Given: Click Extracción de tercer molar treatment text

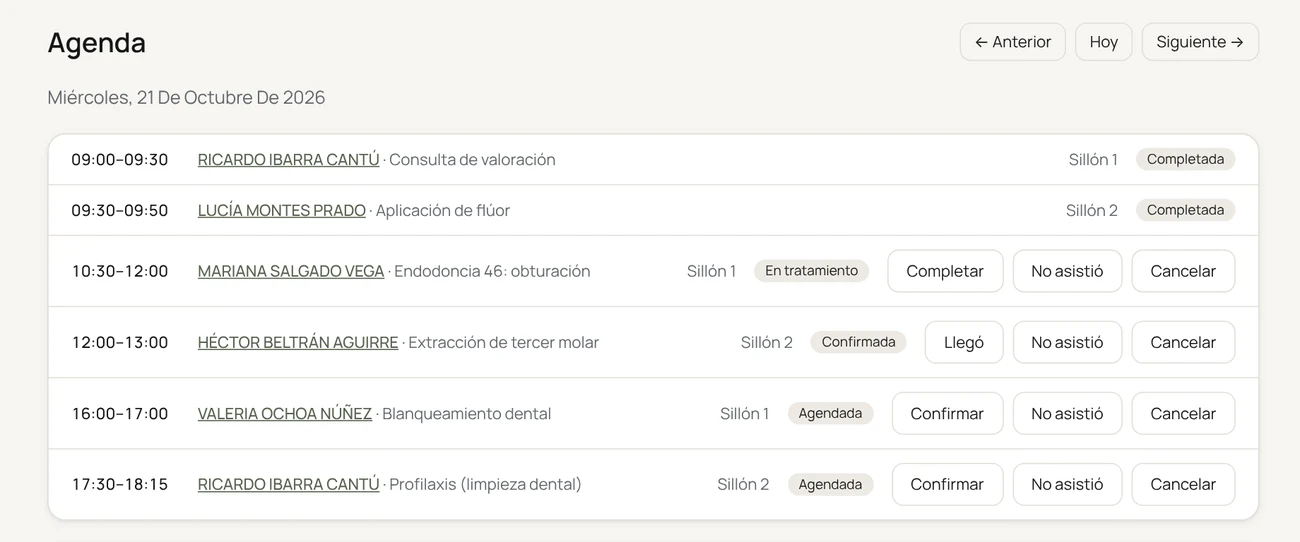Looking at the screenshot, I should point(504,342).
